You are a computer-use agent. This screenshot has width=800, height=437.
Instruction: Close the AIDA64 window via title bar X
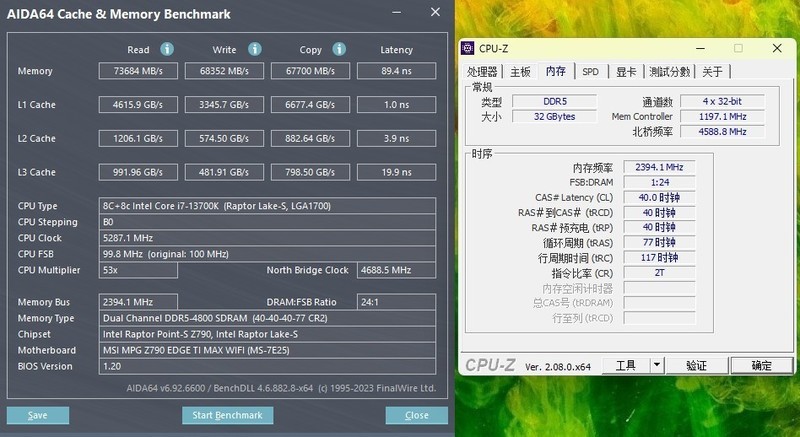435,12
